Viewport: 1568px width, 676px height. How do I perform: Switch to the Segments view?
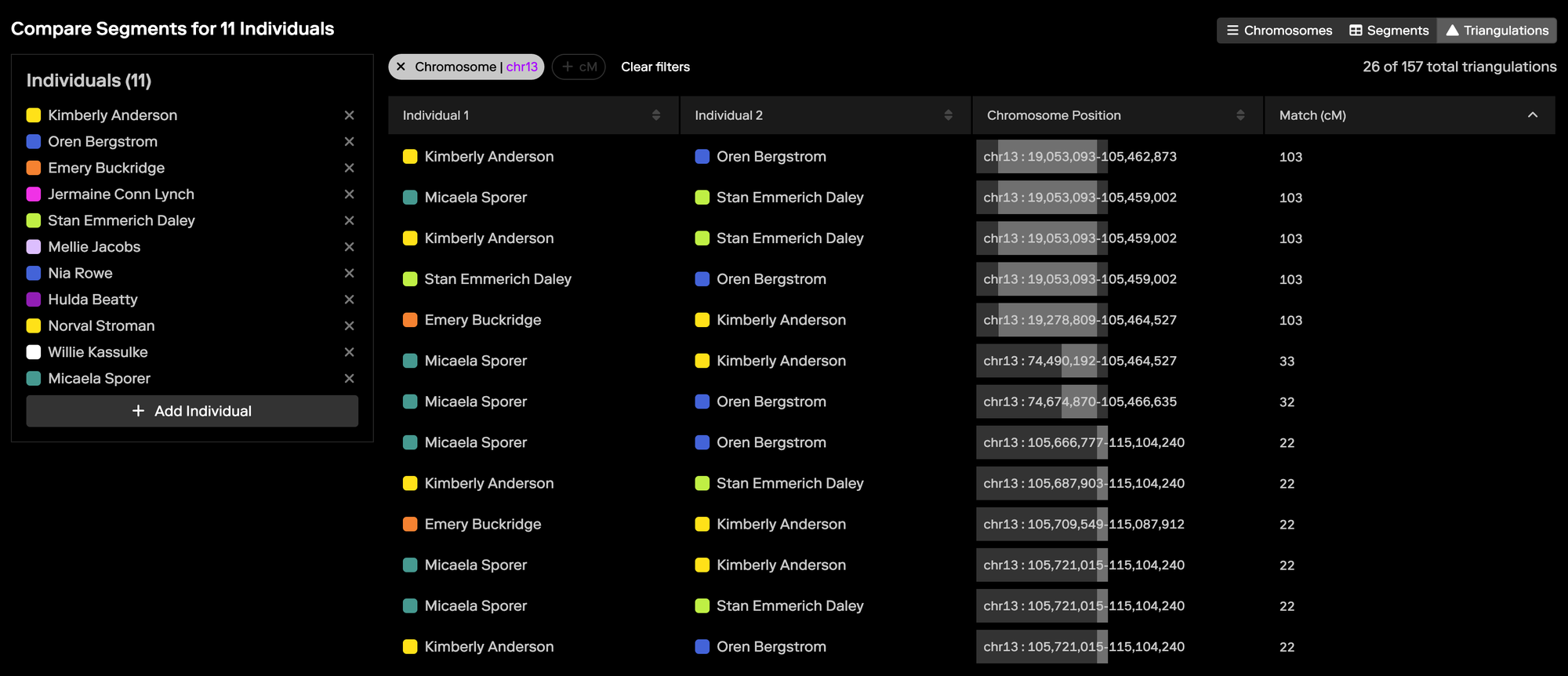(1388, 31)
